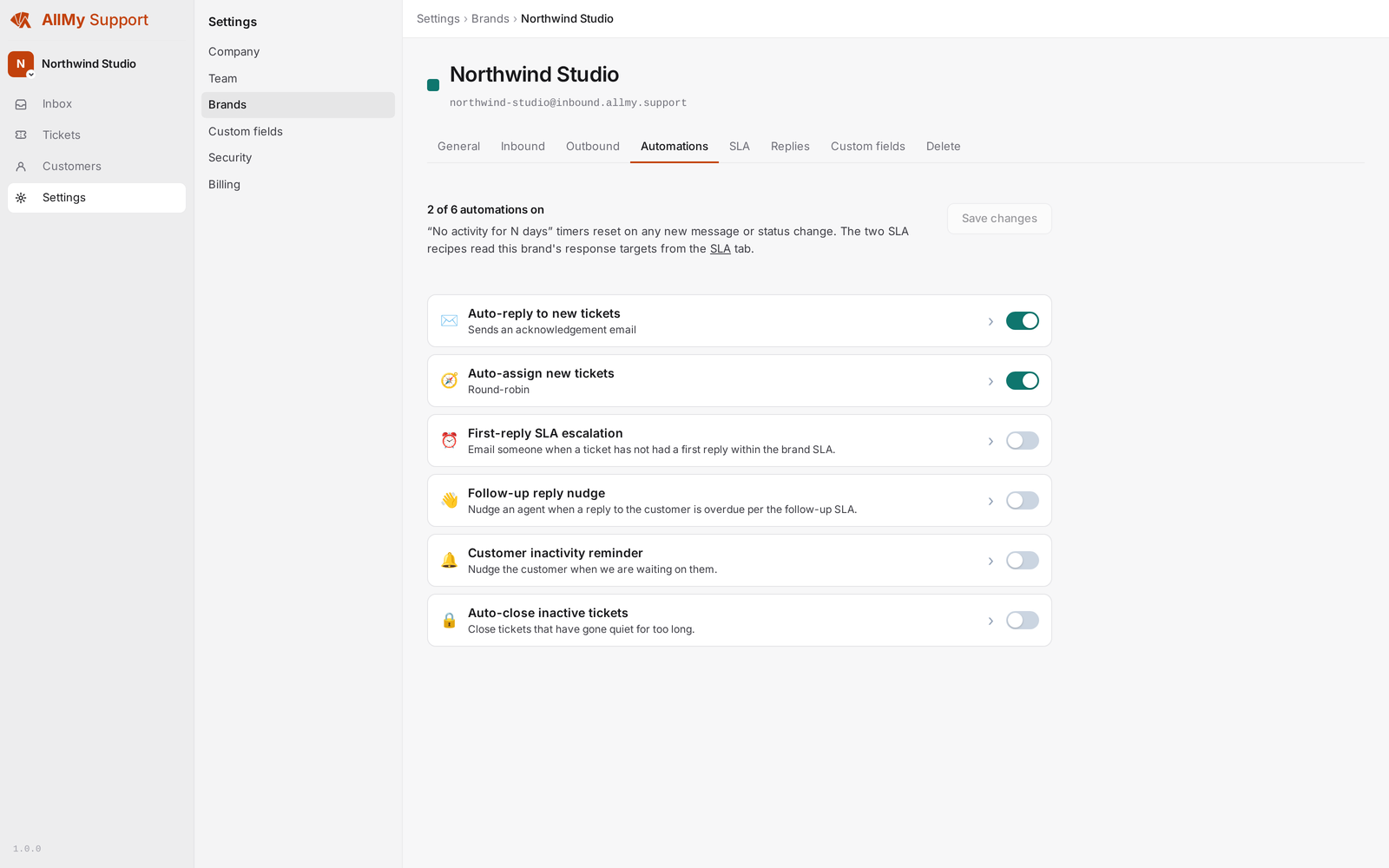Click the brand inbound email address

pos(568,103)
